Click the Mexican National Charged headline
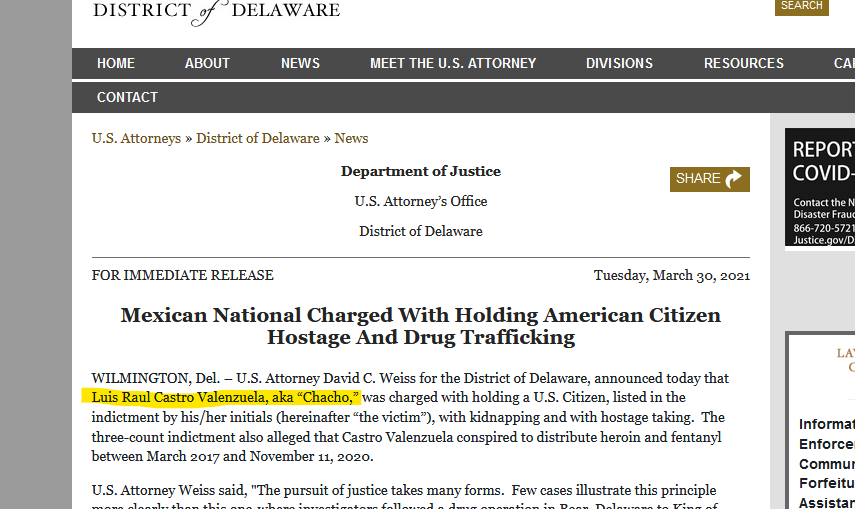The image size is (855, 509). (x=420, y=326)
